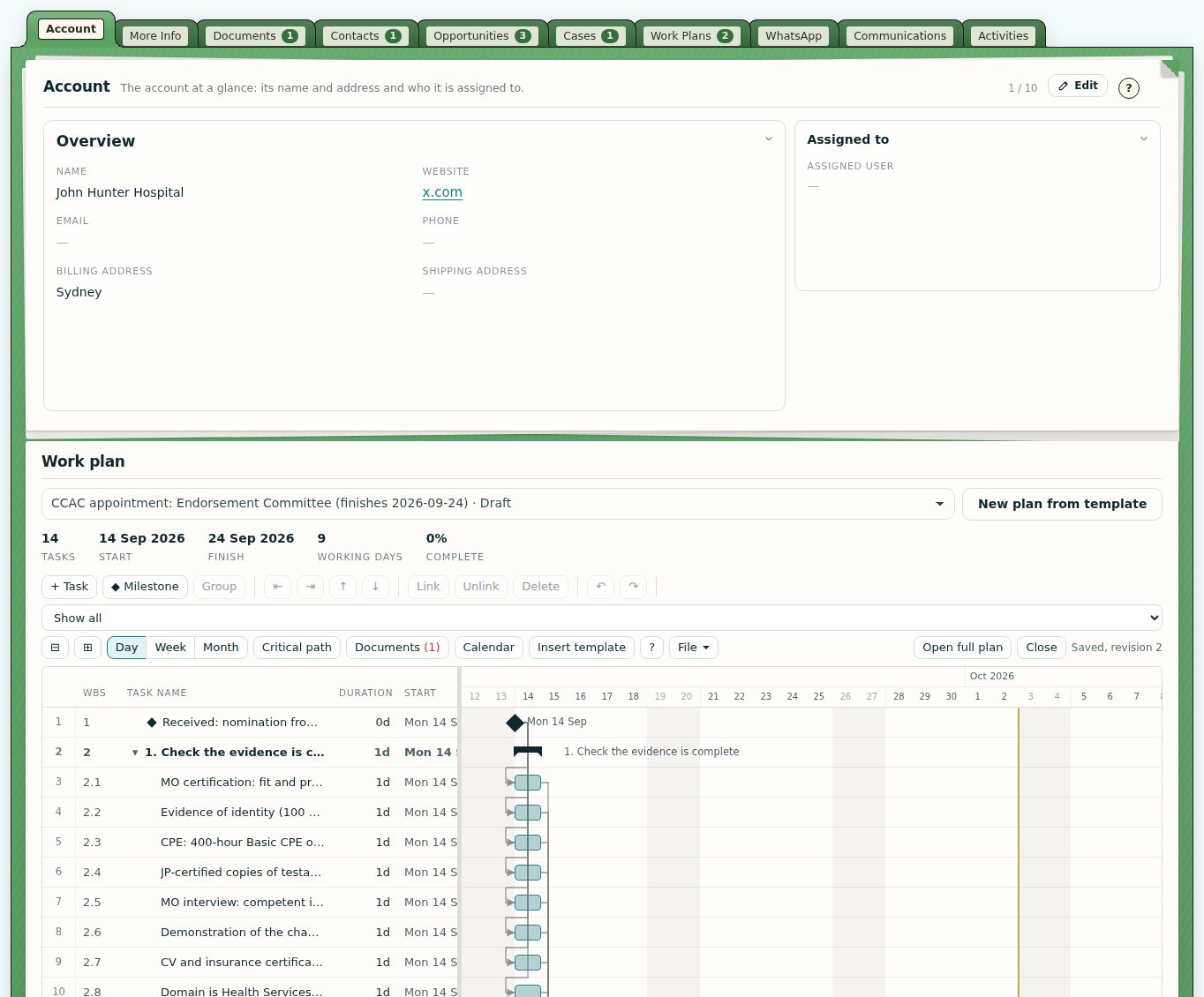Collapse the '1. Check the evidence' group triangle
The width and height of the screenshot is (1204, 997).
tap(135, 753)
